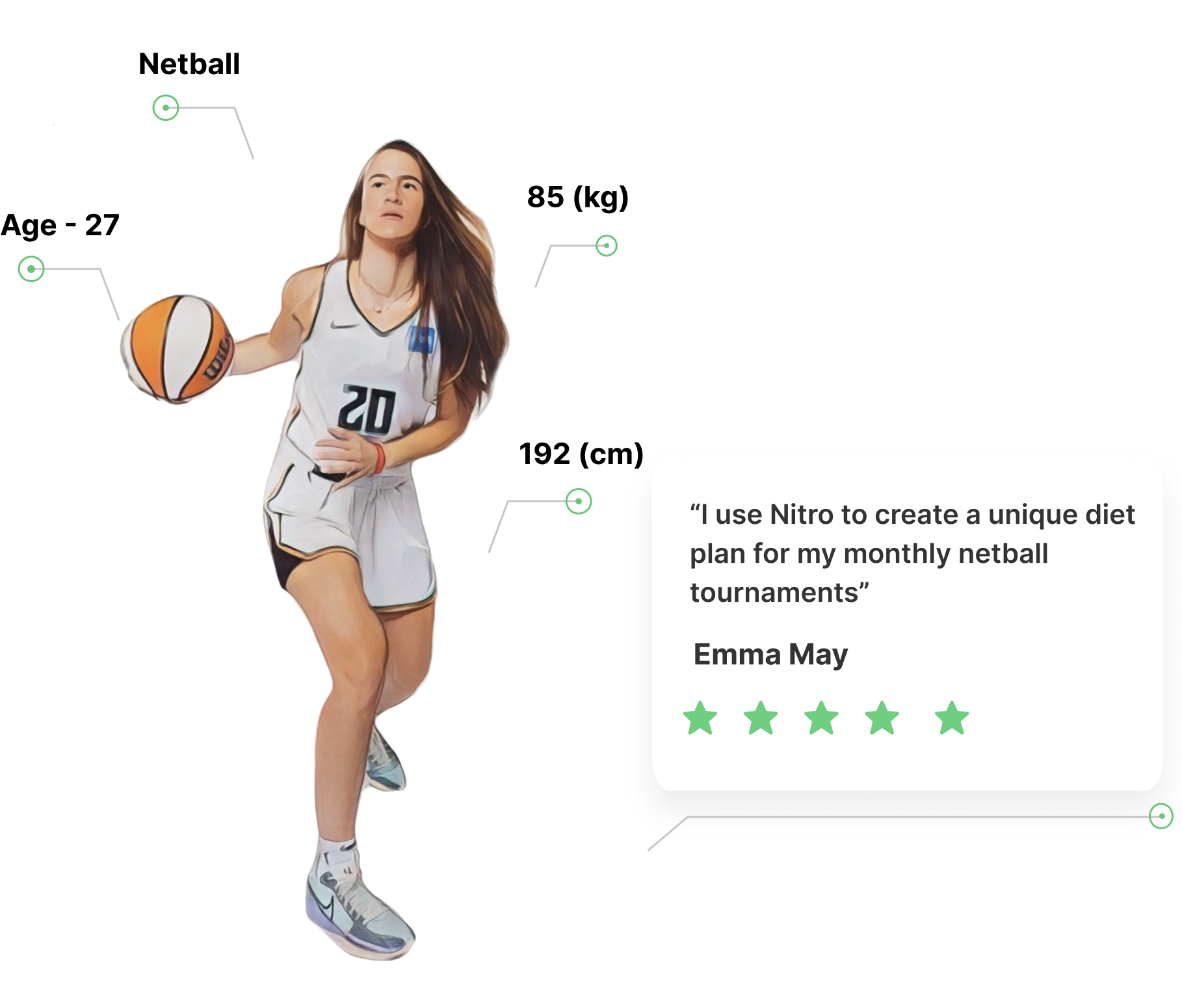Click the 192 (cm) height label
The width and height of the screenshot is (1182, 1008).
(581, 454)
